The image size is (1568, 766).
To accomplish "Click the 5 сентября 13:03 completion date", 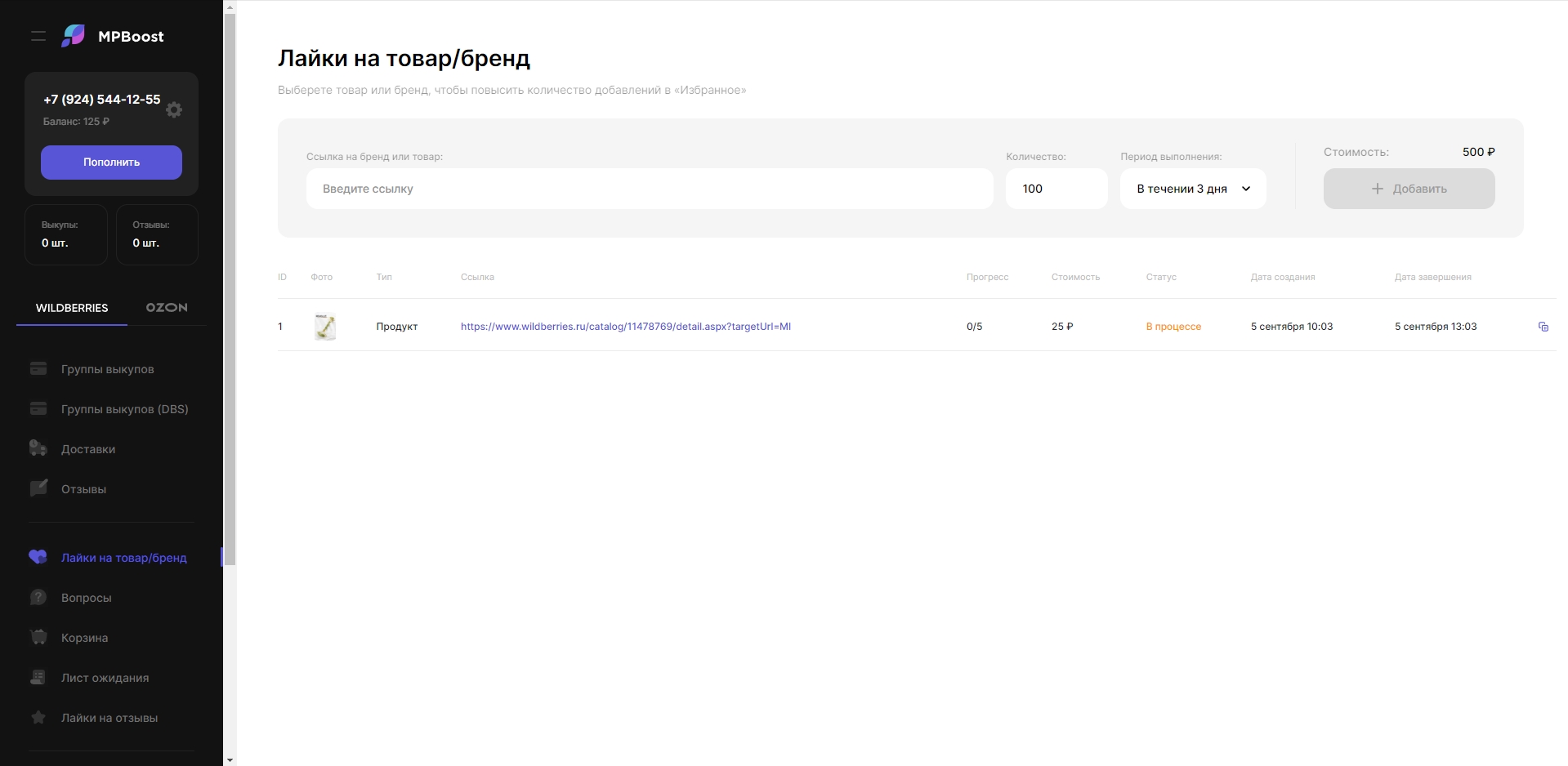I will tap(1436, 327).
